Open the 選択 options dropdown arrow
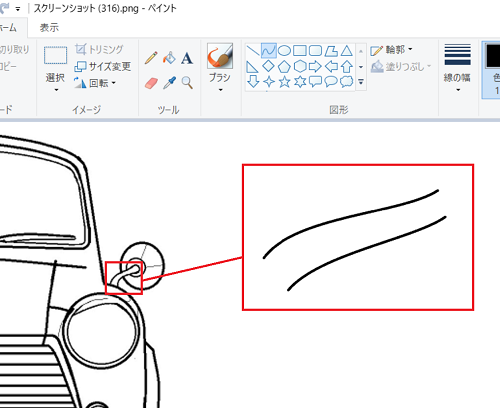 coord(56,90)
